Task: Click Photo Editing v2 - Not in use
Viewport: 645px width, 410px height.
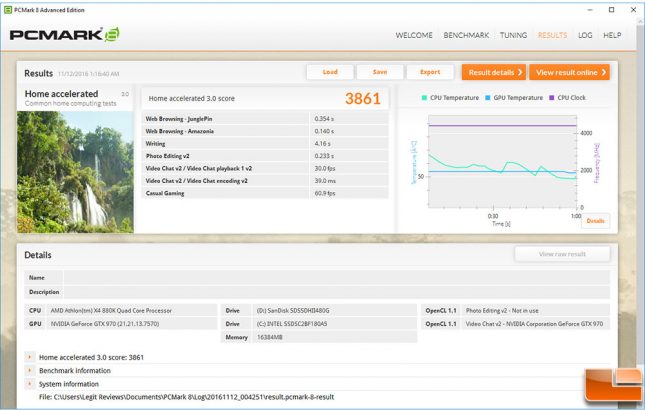Action: tap(502, 310)
